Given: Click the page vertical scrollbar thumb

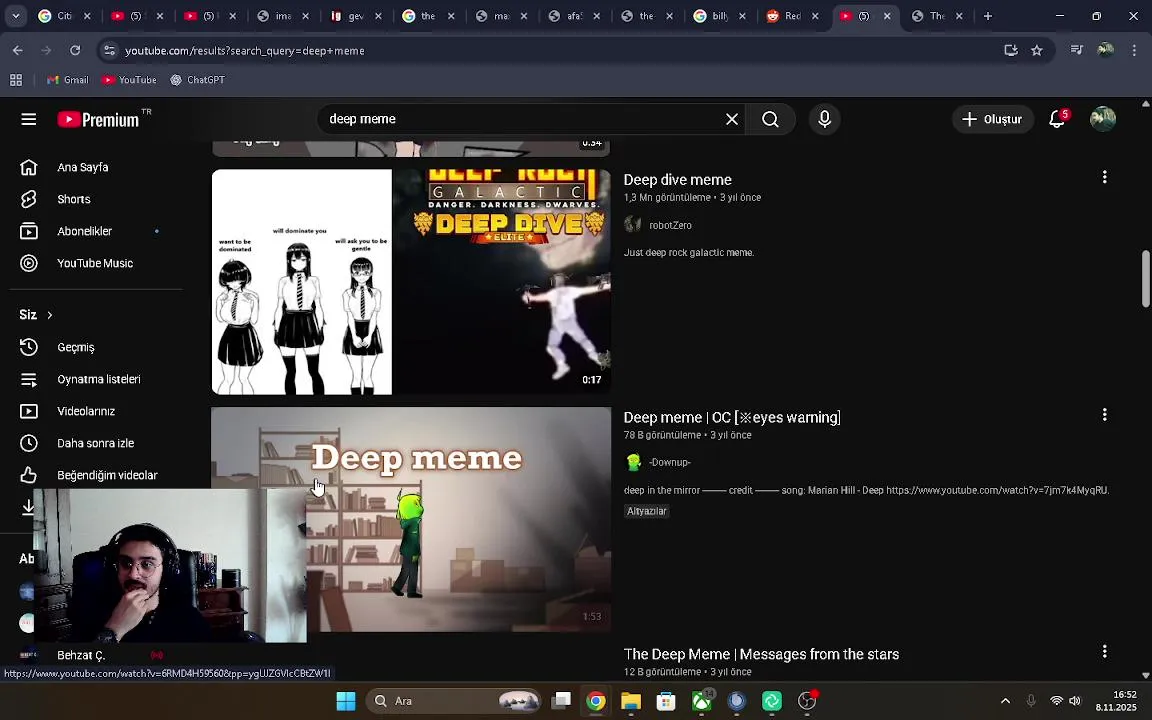Looking at the screenshot, I should click(x=1145, y=279).
